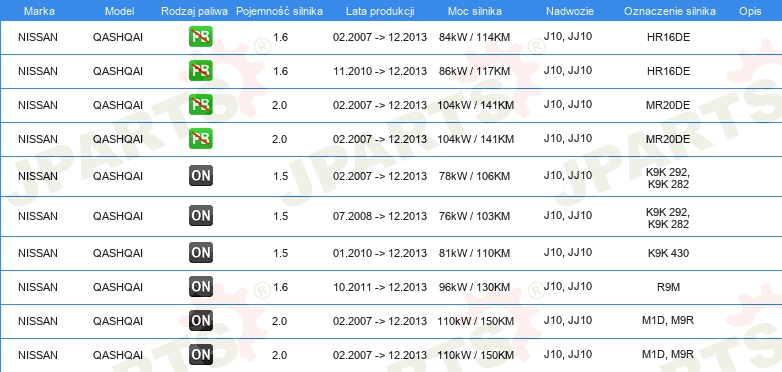This screenshot has width=782, height=372.
Task: Select the Marka column header
Action: click(39, 11)
